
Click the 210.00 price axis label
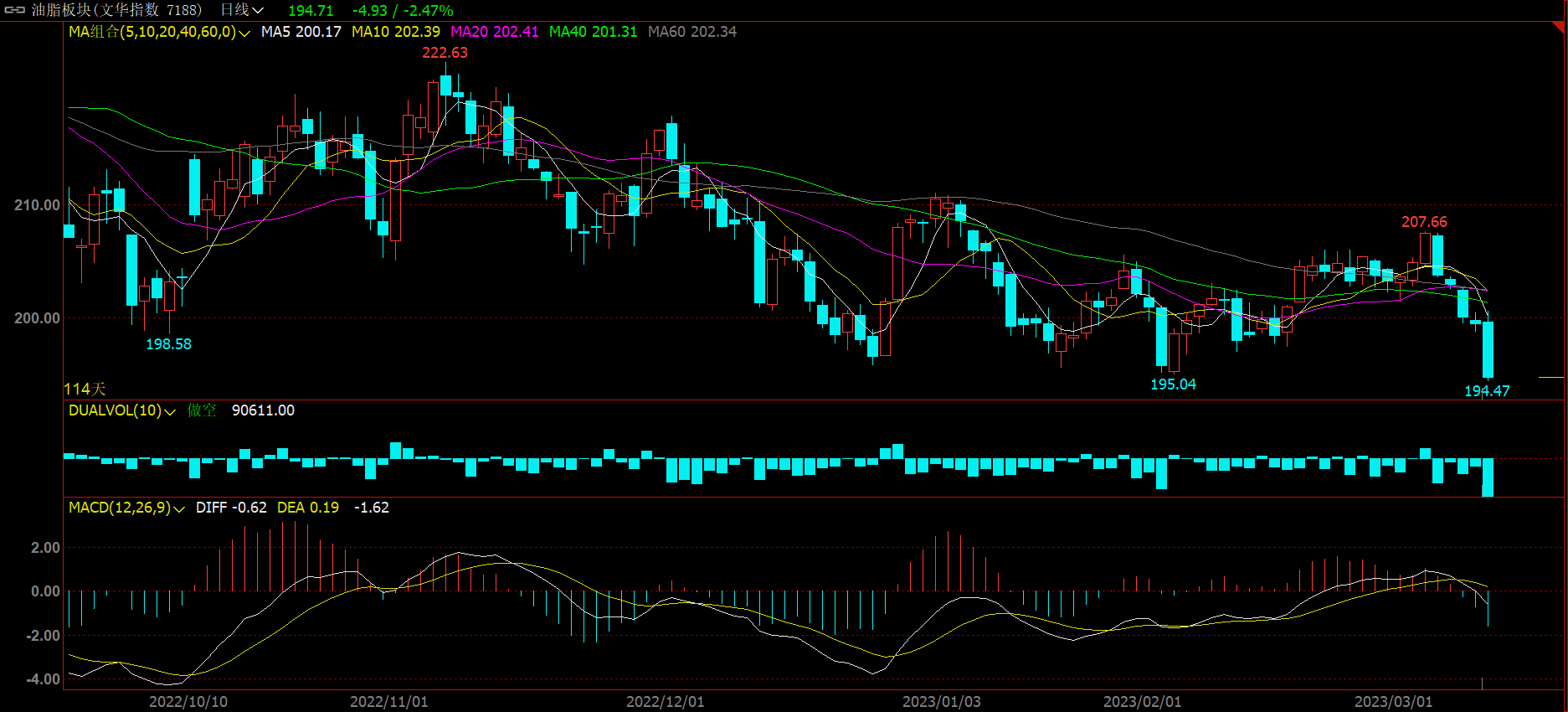coord(37,205)
